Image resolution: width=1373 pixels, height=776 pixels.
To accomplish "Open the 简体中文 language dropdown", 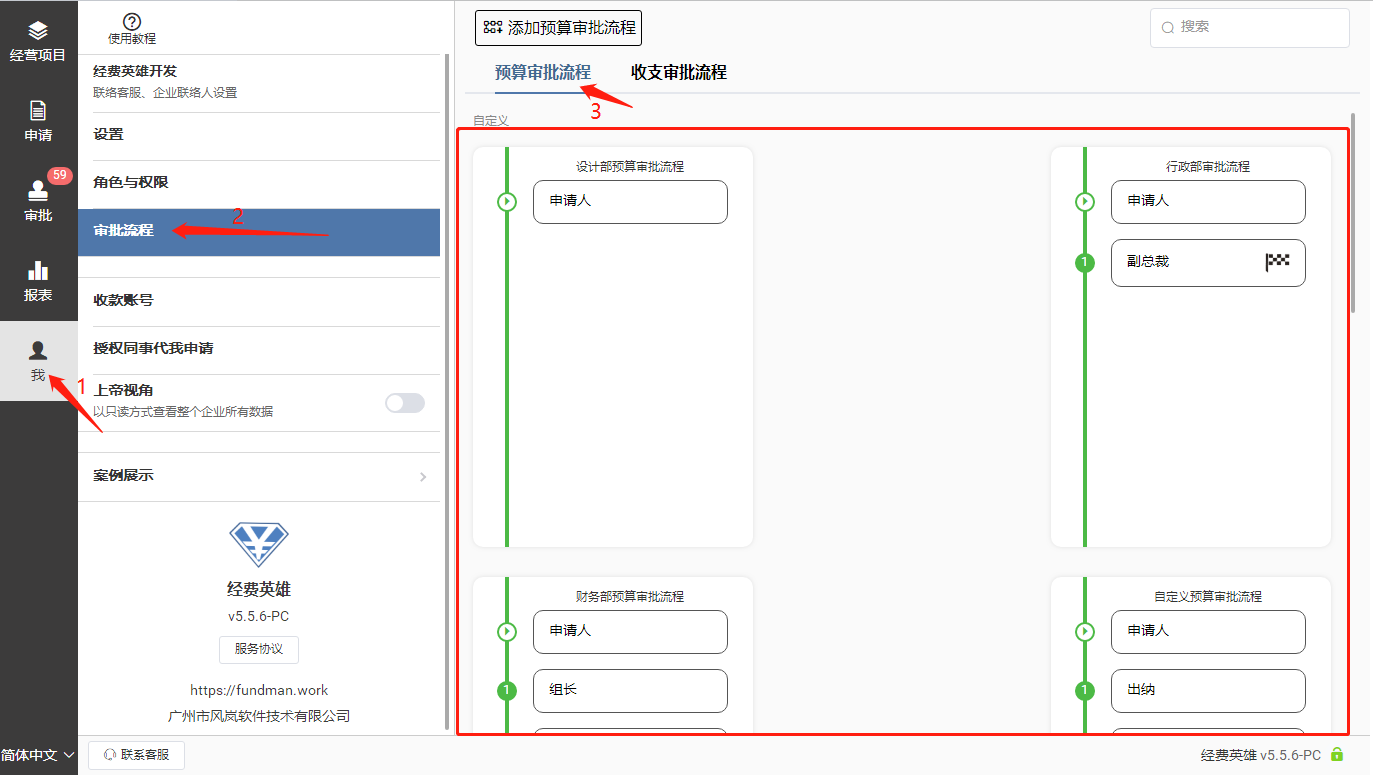I will 38,756.
